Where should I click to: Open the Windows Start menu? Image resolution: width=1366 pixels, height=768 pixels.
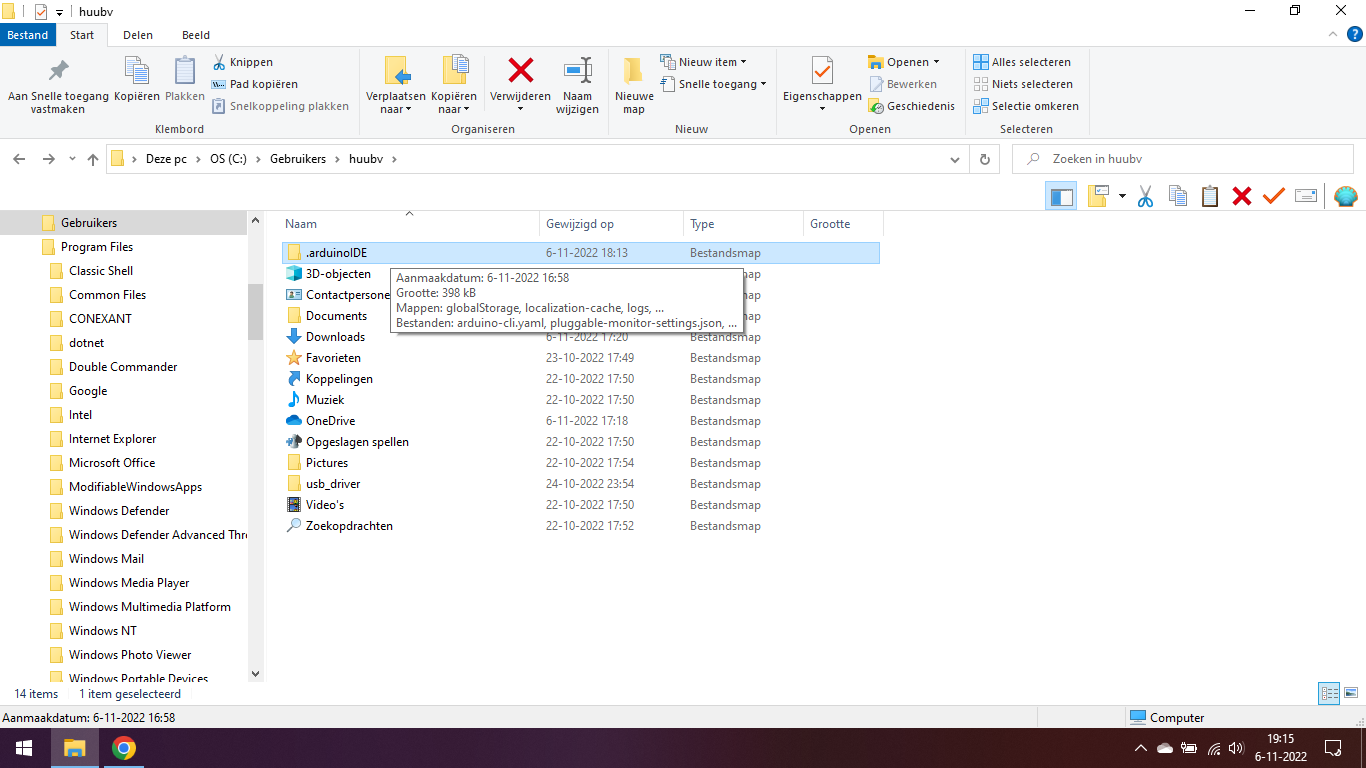pos(24,748)
